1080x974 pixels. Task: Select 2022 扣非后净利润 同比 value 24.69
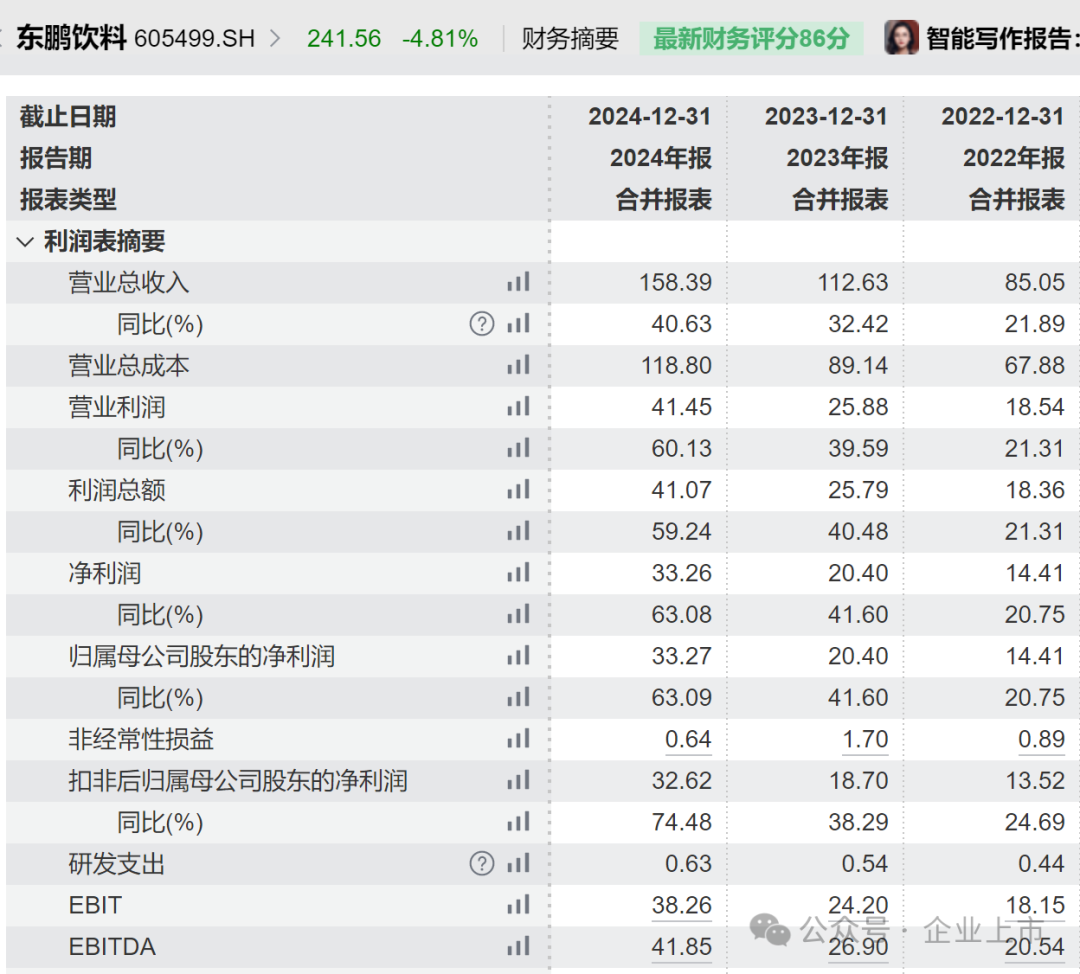tap(1035, 822)
